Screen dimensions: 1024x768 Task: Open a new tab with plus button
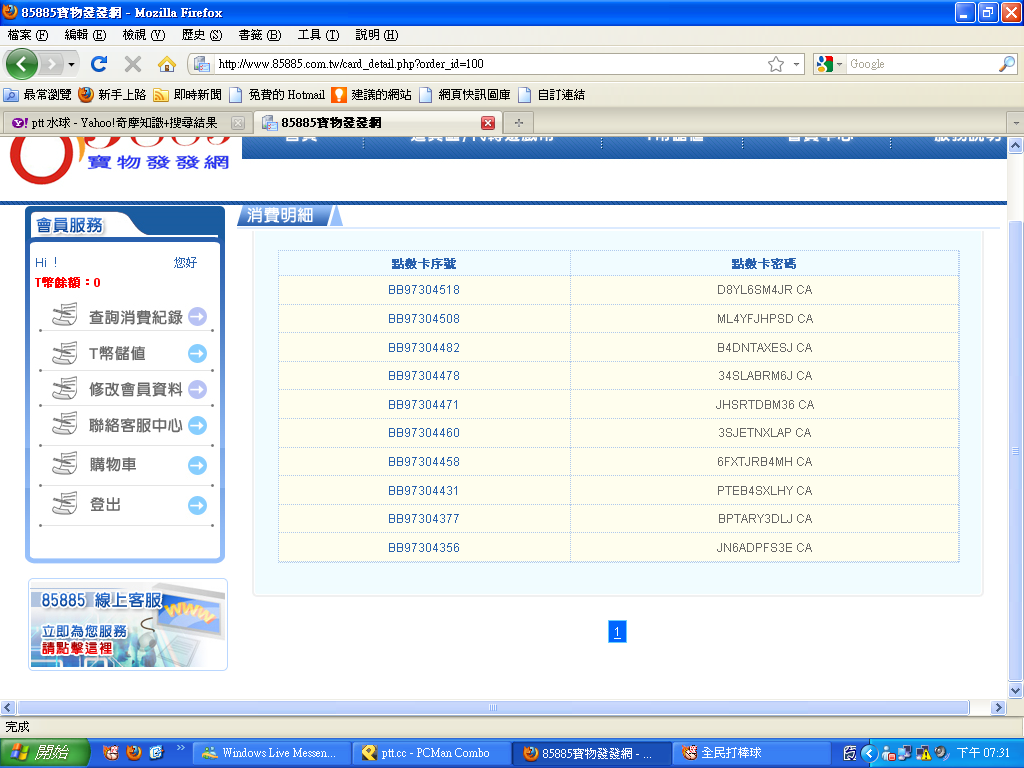(x=518, y=123)
